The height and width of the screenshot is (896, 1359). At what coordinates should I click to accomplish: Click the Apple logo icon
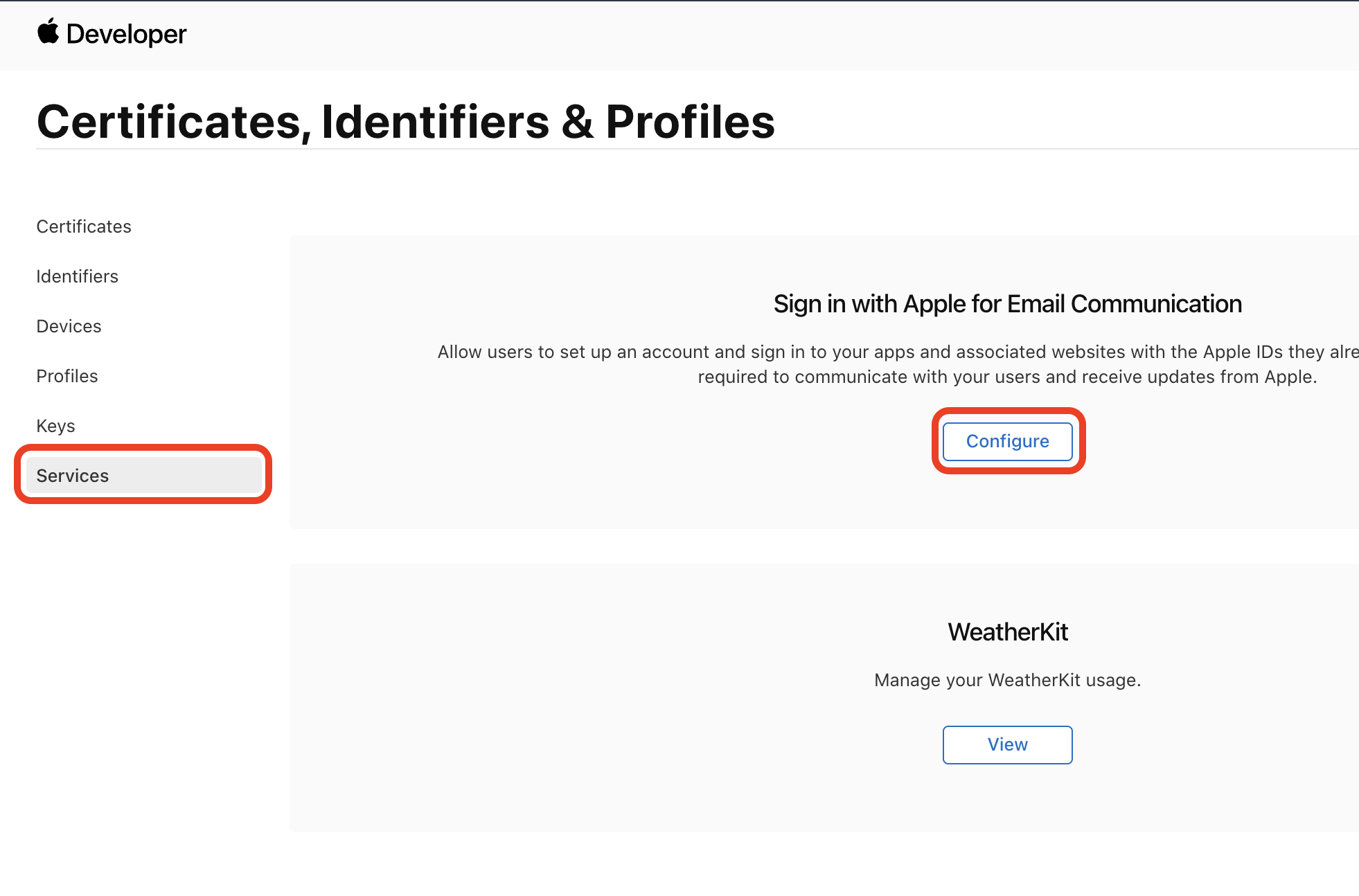click(48, 32)
